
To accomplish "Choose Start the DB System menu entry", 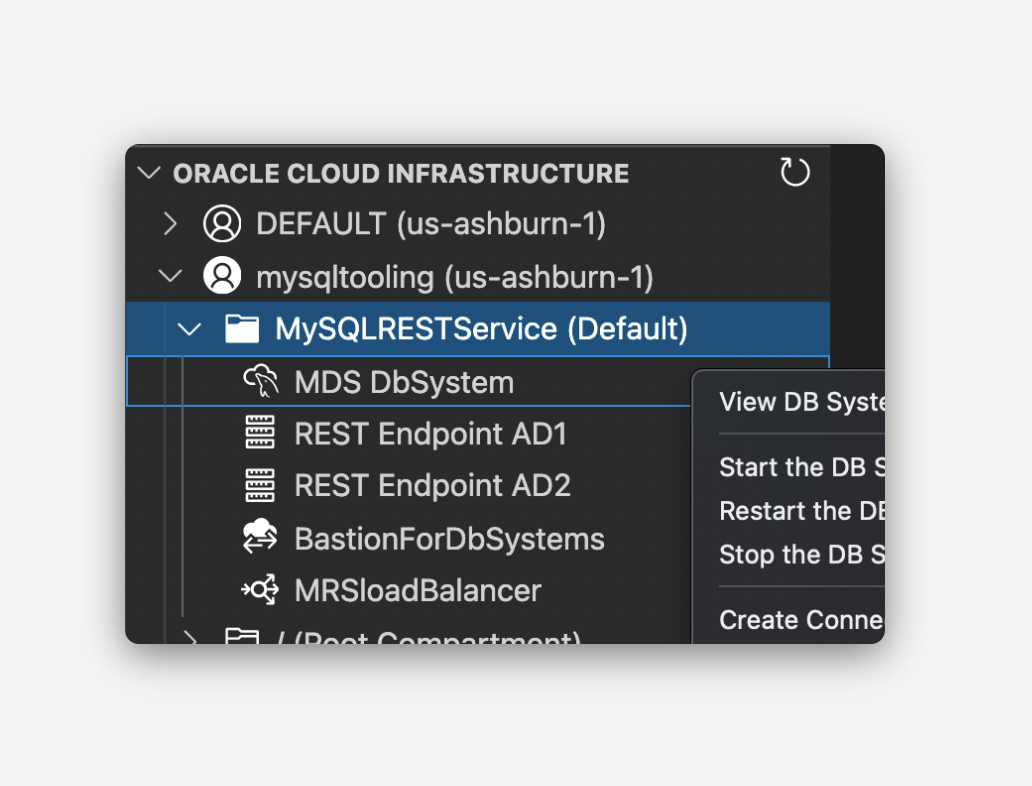I will click(x=801, y=467).
